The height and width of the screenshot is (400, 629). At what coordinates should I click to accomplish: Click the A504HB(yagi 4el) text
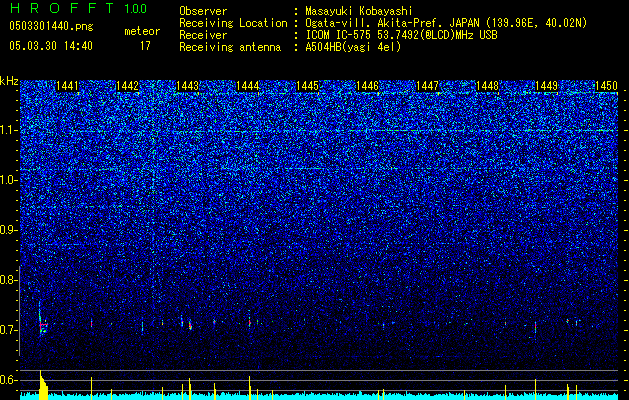point(353,47)
